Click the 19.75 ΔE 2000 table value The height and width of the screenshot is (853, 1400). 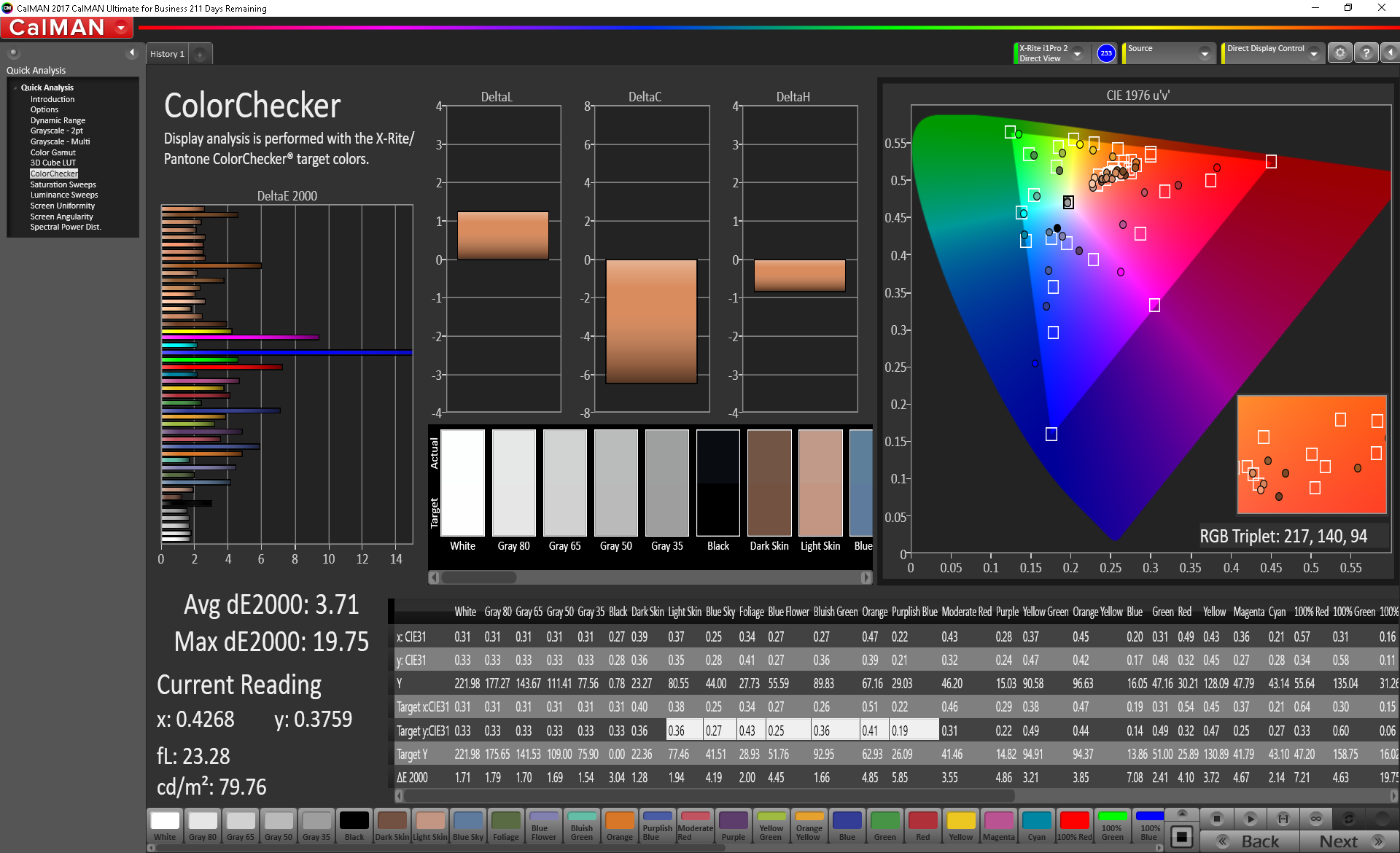point(1388,778)
